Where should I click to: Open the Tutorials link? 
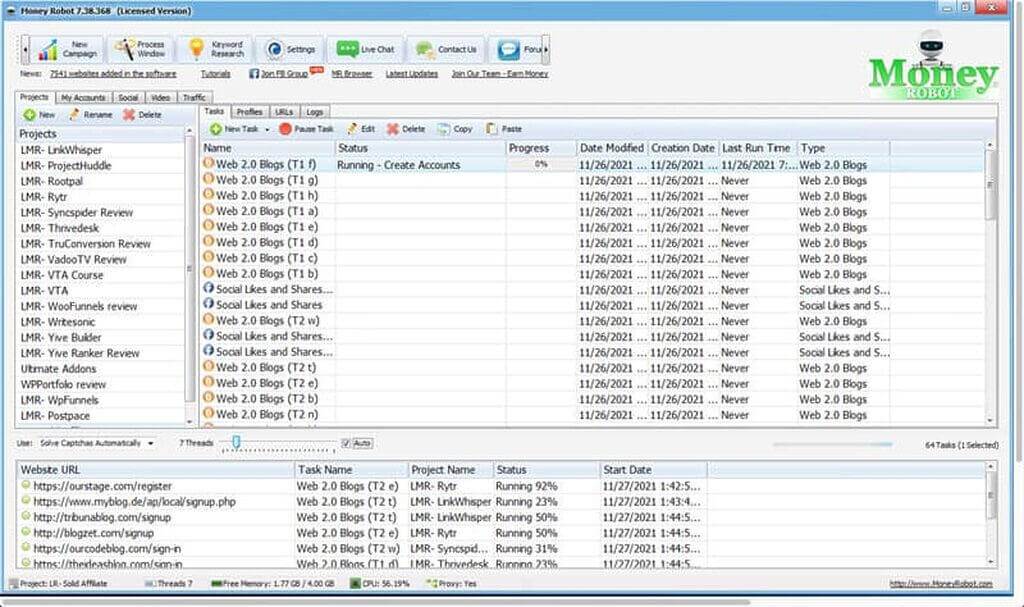pos(216,74)
